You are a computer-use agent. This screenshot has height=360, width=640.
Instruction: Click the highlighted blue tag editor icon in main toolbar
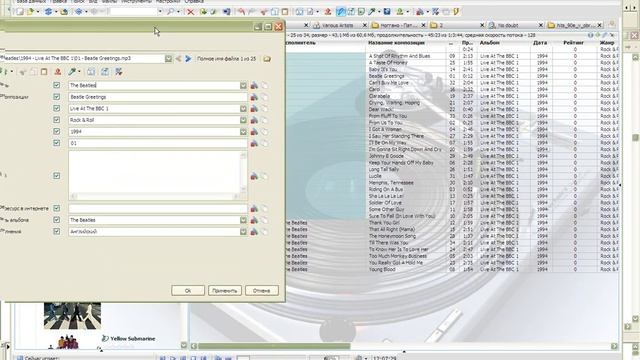(340, 12)
